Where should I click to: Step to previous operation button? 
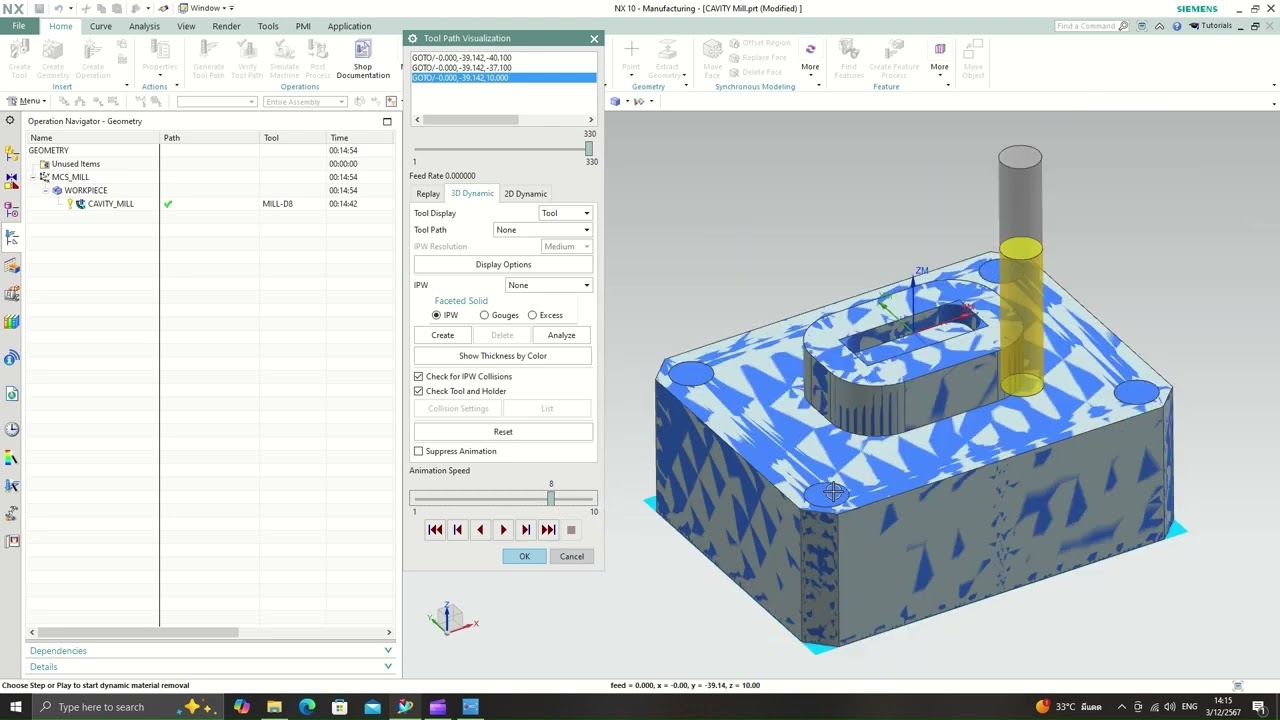coord(457,530)
